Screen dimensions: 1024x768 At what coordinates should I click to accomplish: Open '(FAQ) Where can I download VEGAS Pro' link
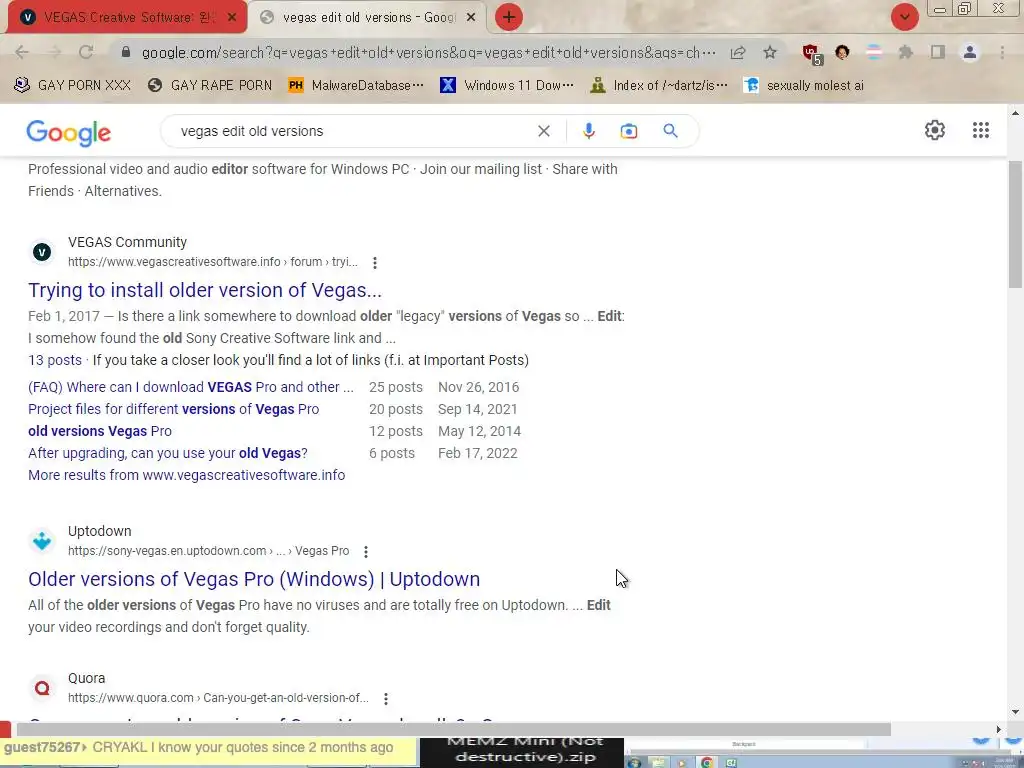pyautogui.click(x=191, y=387)
